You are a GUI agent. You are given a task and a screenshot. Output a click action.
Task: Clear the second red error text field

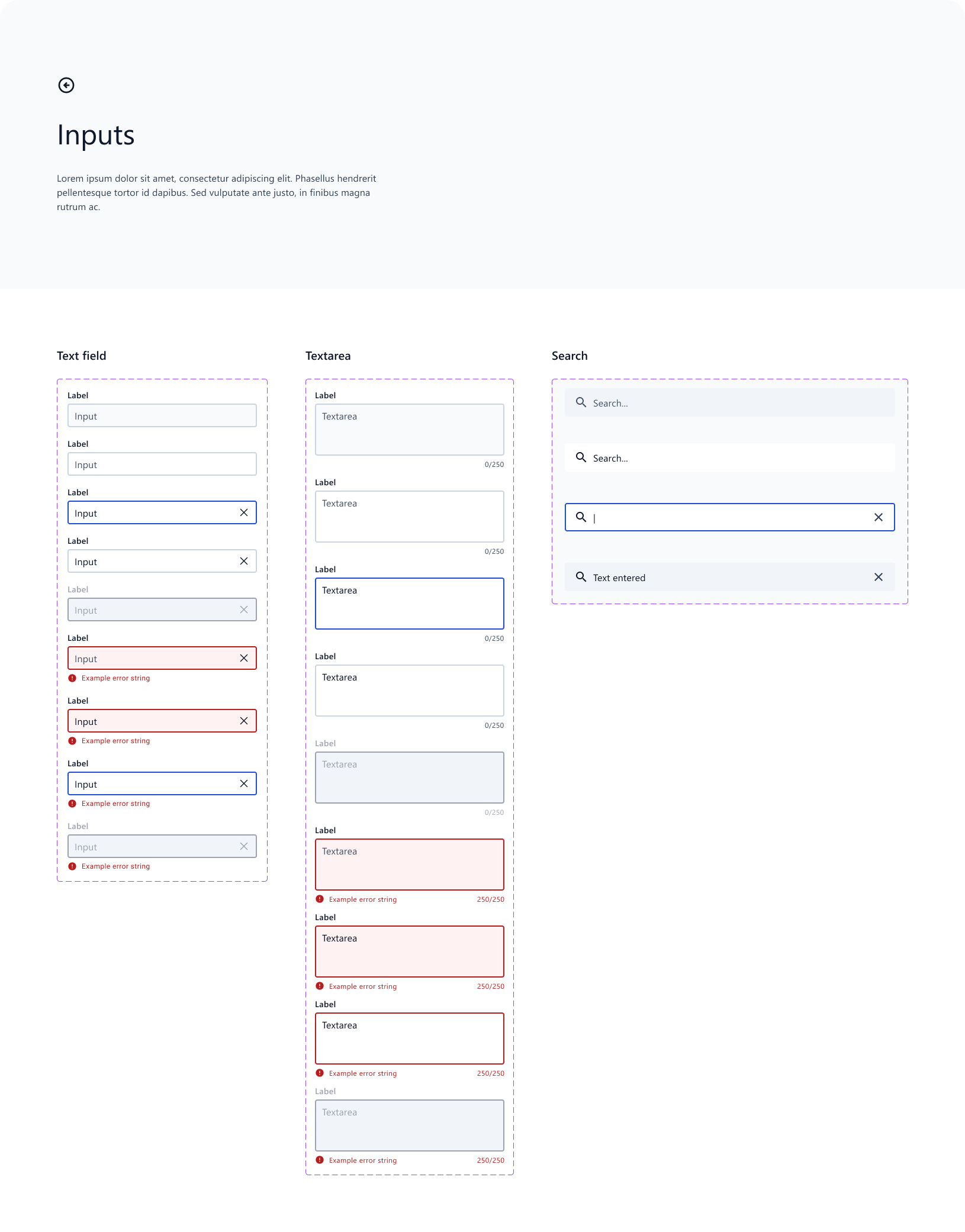pyautogui.click(x=244, y=721)
